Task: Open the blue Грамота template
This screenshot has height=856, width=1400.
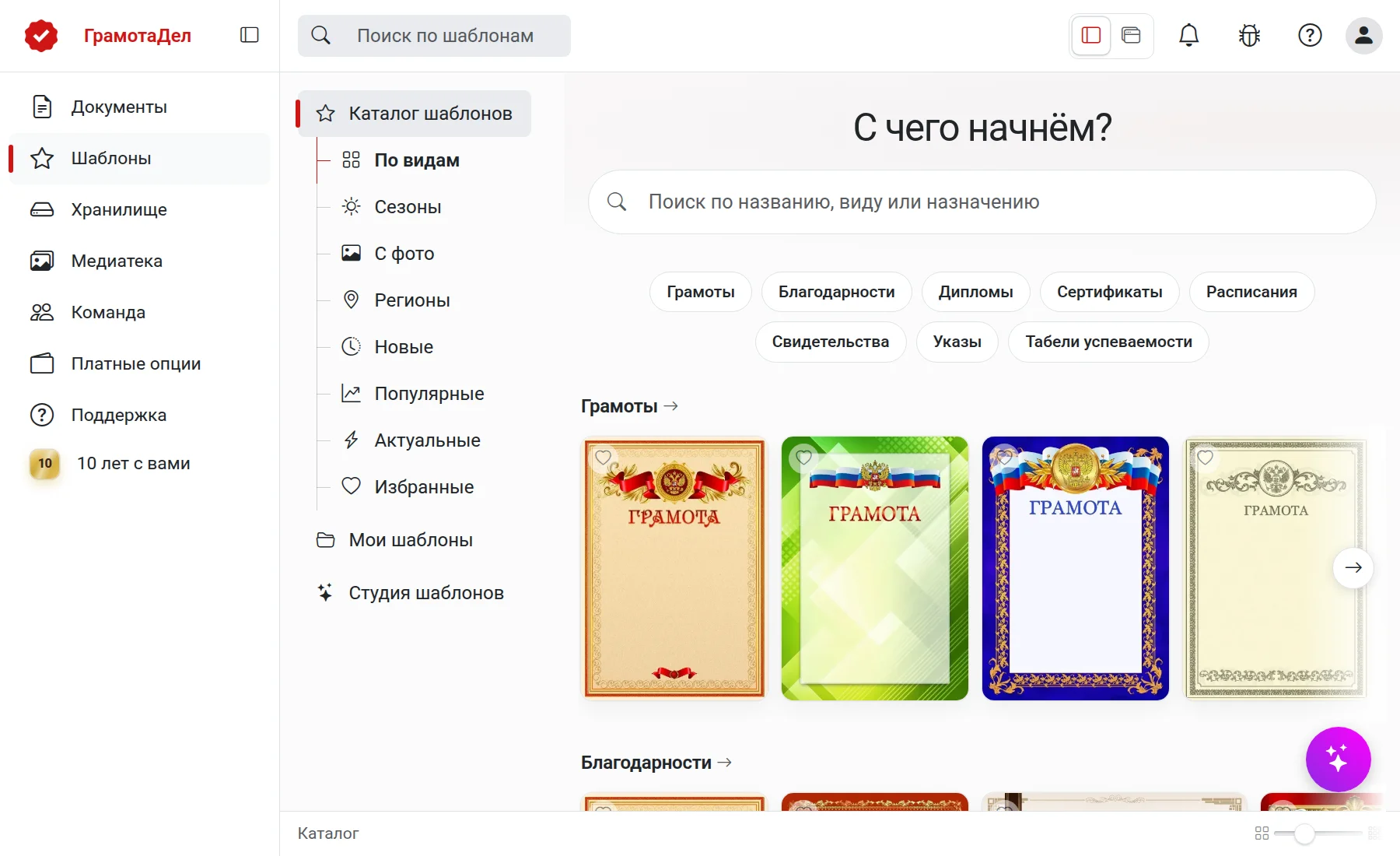Action: [1076, 568]
